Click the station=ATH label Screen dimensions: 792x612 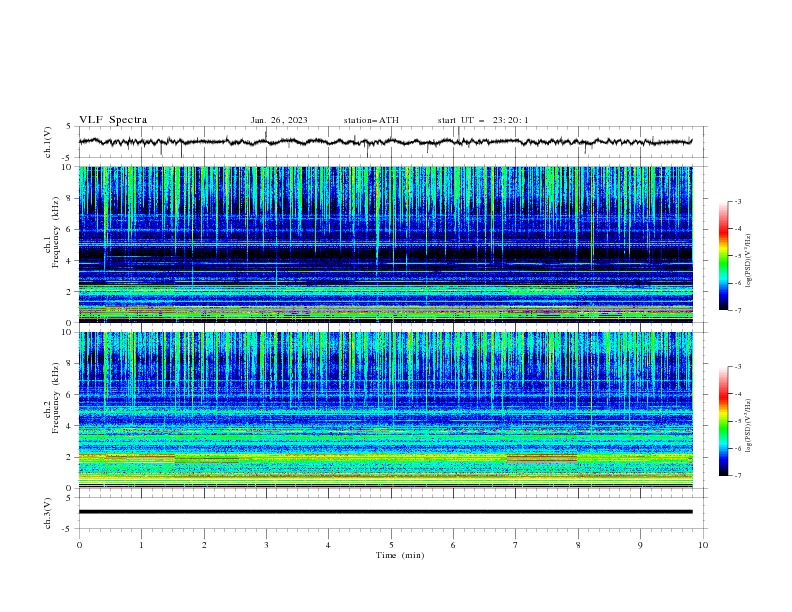tap(371, 120)
